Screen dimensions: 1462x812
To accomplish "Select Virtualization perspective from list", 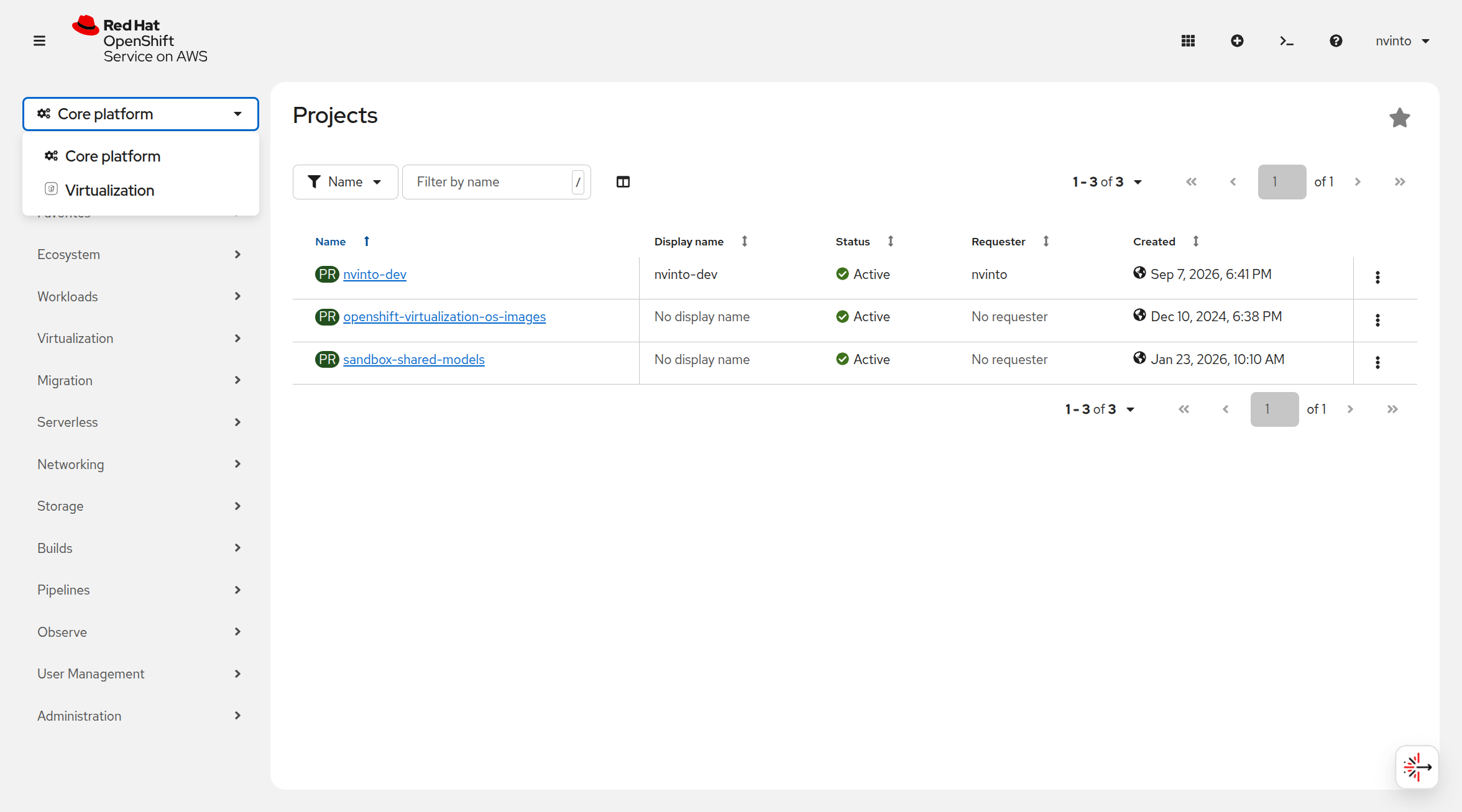I will [140, 190].
